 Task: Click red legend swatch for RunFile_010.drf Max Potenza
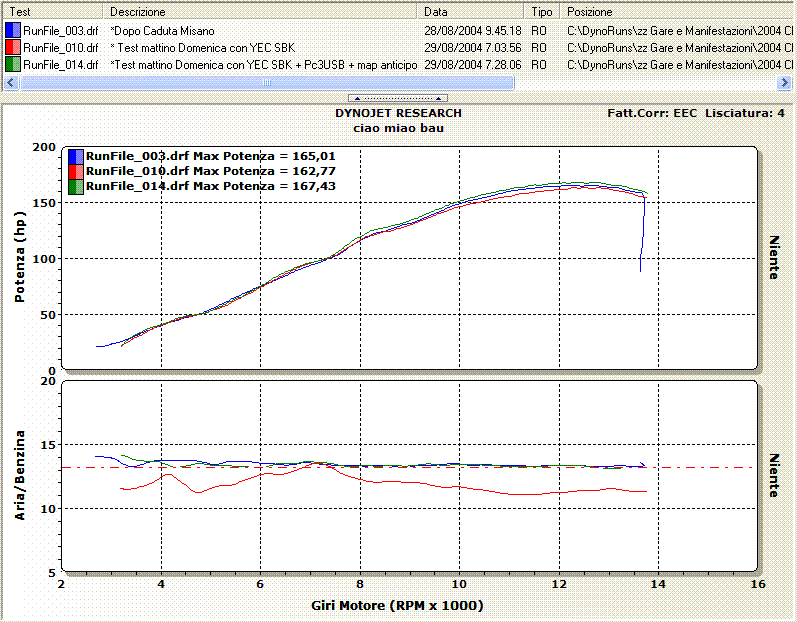tap(76, 172)
